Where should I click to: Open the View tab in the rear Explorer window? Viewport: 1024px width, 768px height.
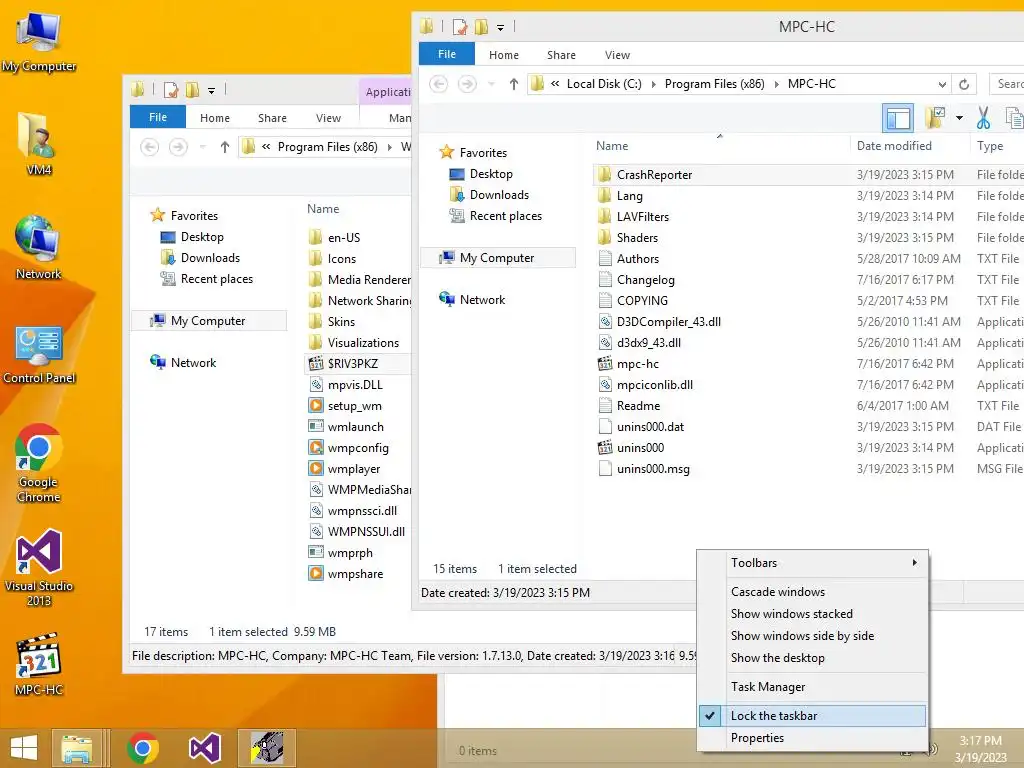[x=328, y=118]
